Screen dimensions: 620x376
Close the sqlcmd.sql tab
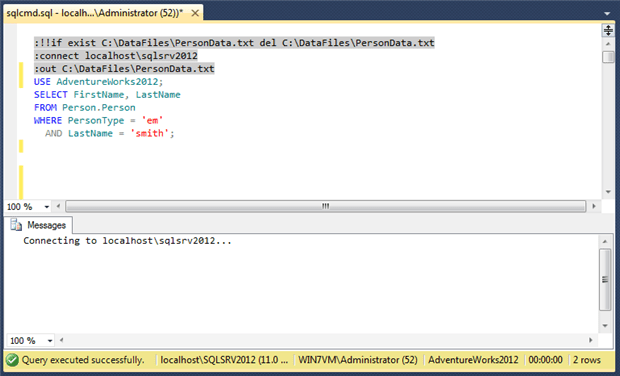(x=195, y=13)
